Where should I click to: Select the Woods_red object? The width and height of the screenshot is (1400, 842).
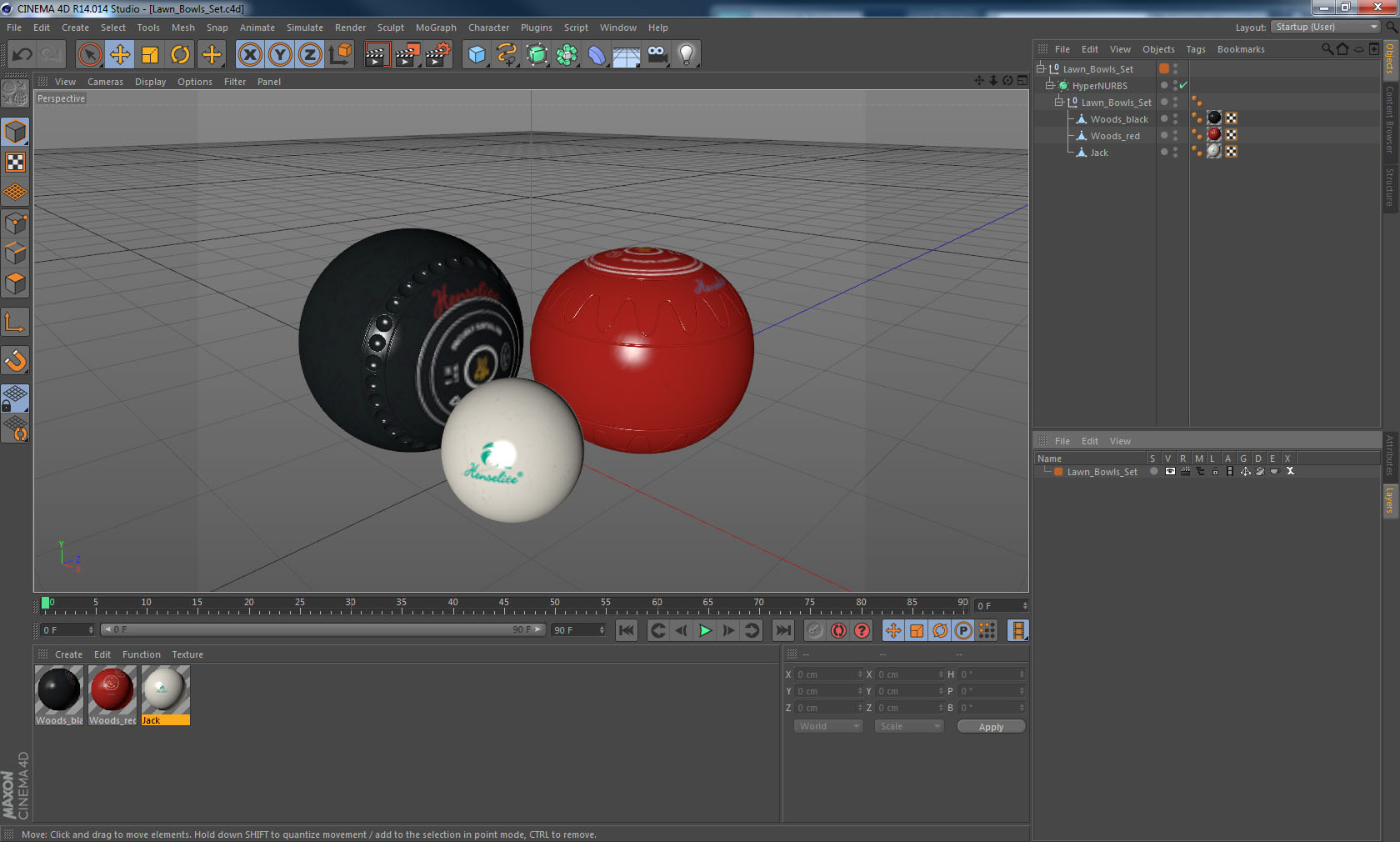click(1115, 136)
